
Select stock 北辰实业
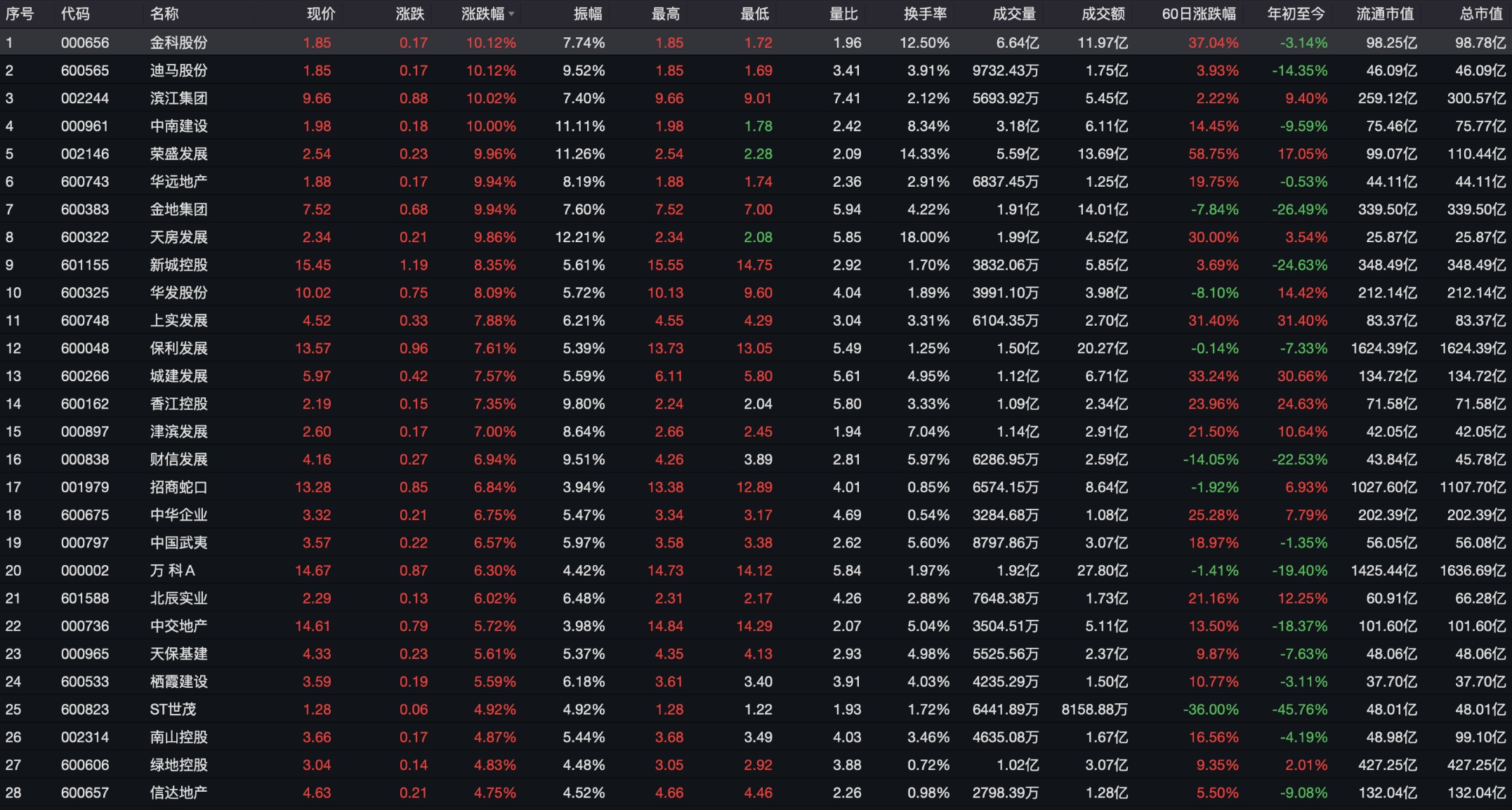click(178, 599)
